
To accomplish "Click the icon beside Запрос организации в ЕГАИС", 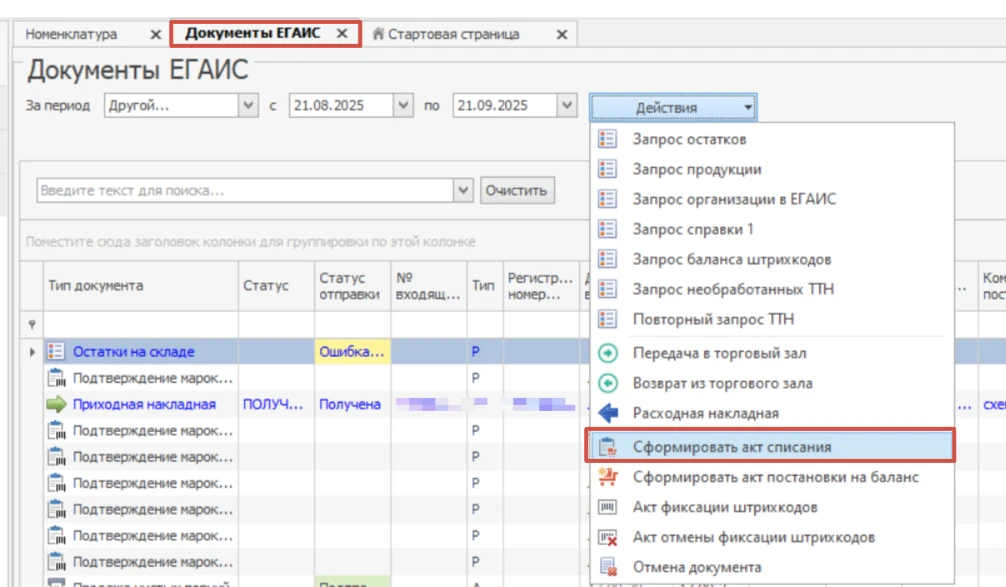I will click(x=607, y=199).
